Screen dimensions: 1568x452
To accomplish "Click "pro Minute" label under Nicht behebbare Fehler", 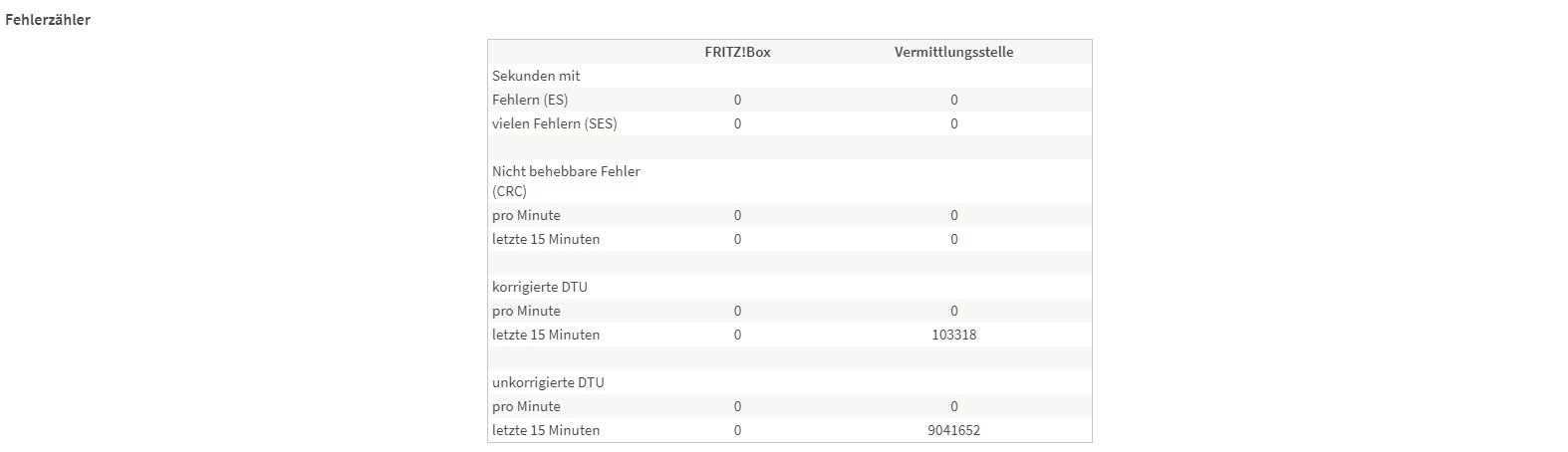I will [526, 215].
